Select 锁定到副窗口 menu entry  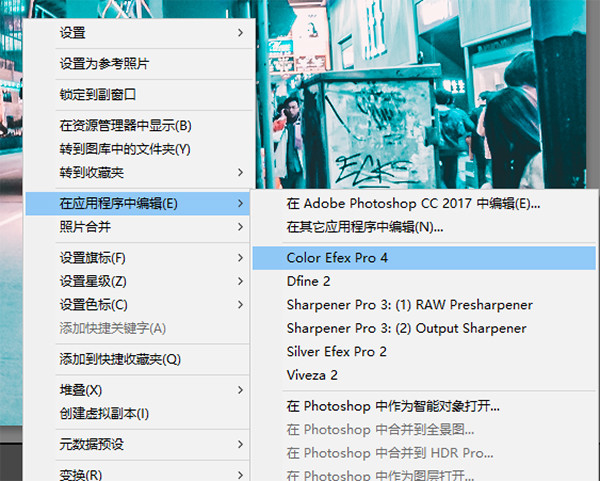(x=97, y=95)
